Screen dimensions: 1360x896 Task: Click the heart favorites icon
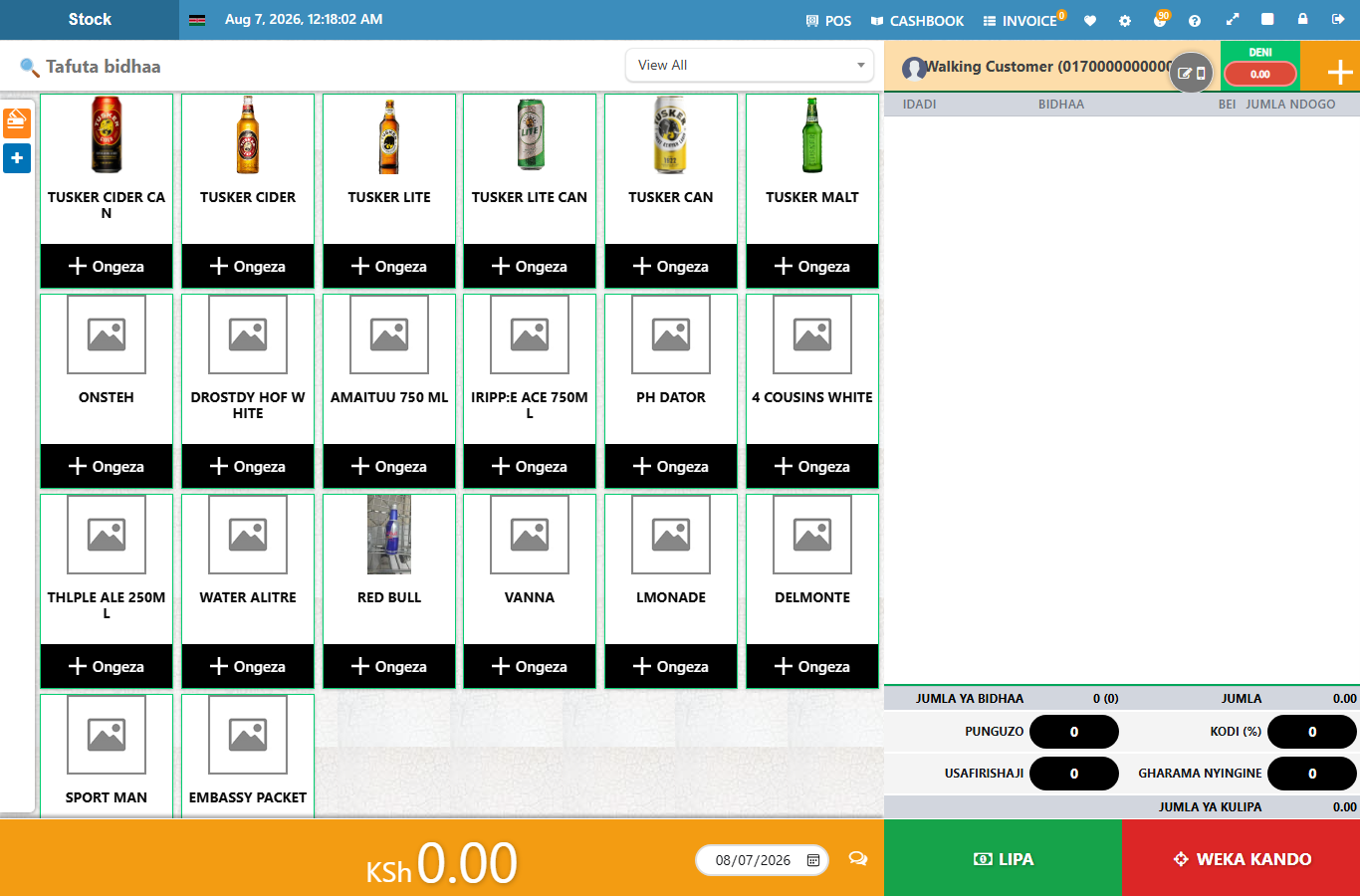(1090, 20)
